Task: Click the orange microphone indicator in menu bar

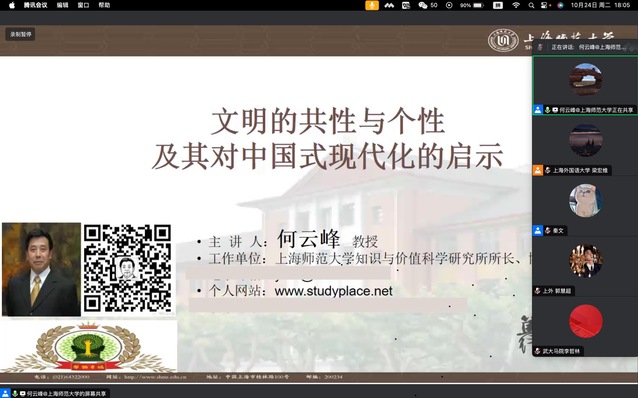Action: pyautogui.click(x=372, y=5)
